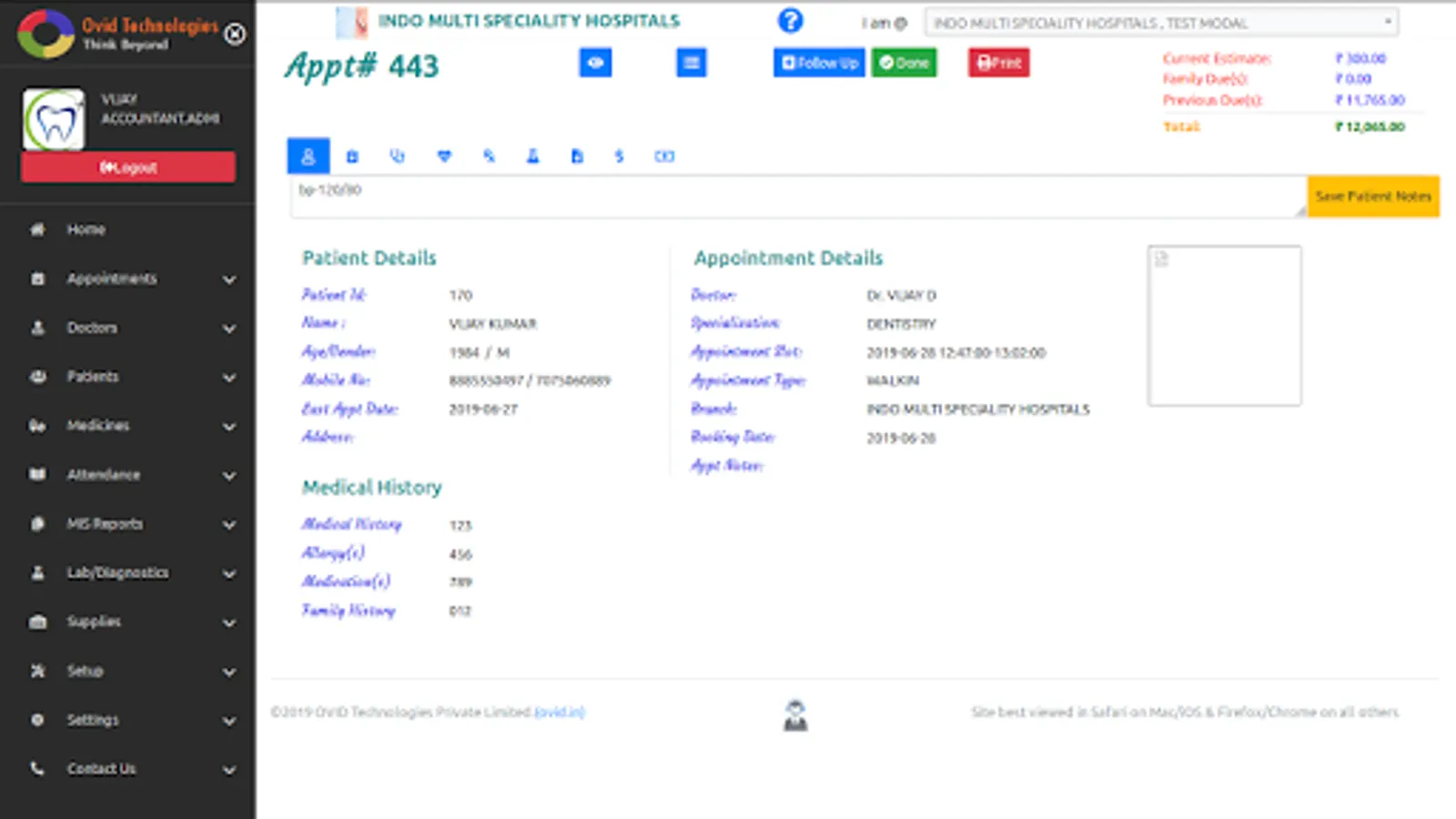
Task: Open the Attendance sidebar menu
Action: pos(104,475)
